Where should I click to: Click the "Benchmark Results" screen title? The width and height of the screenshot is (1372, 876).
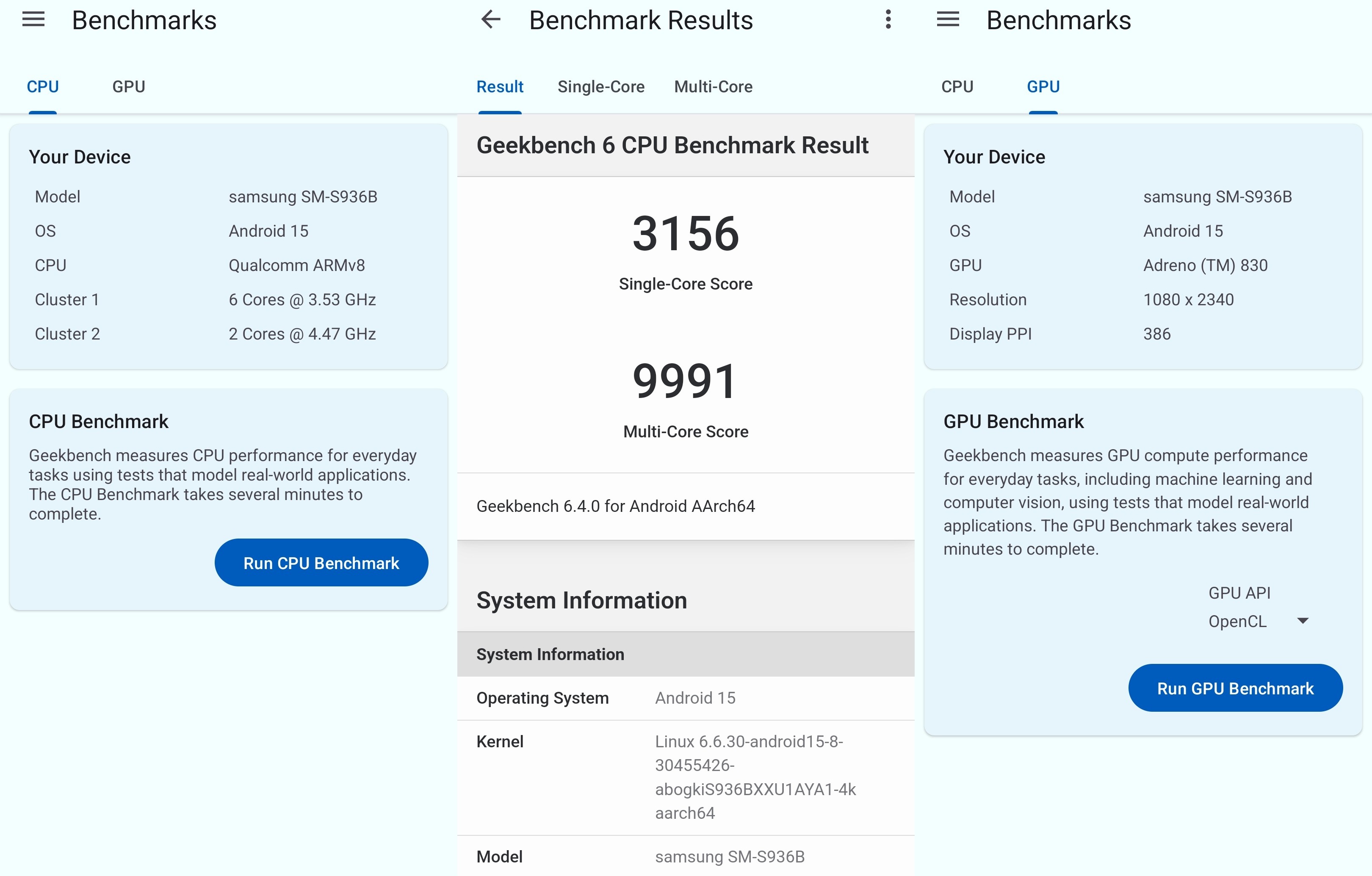click(641, 20)
